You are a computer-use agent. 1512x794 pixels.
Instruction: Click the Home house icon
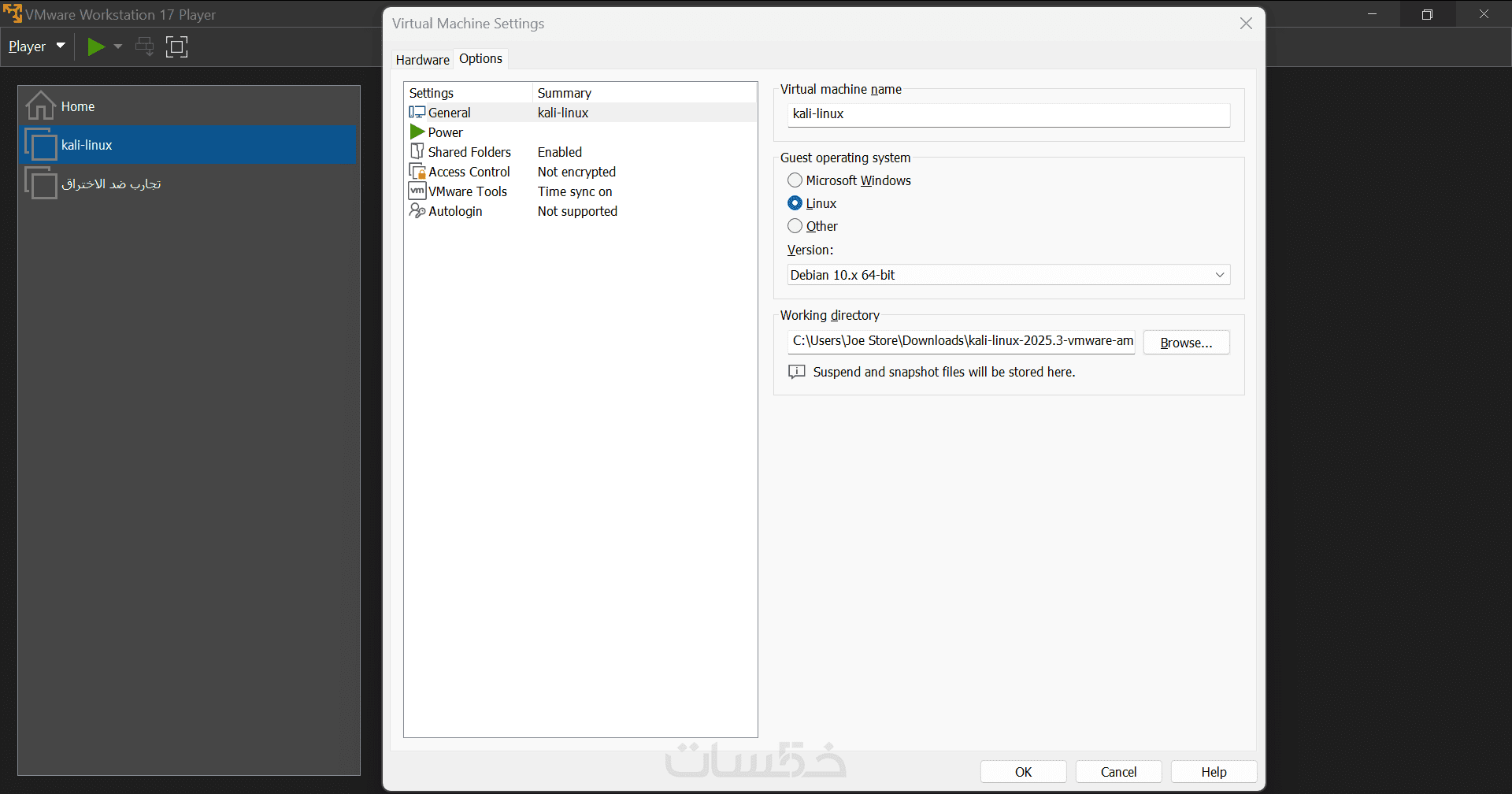point(40,106)
